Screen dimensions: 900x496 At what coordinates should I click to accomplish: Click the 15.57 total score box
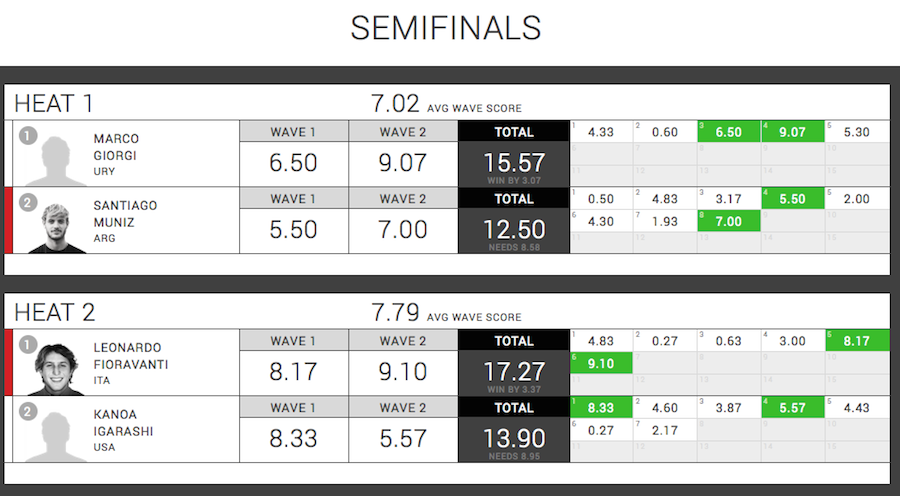coord(514,164)
